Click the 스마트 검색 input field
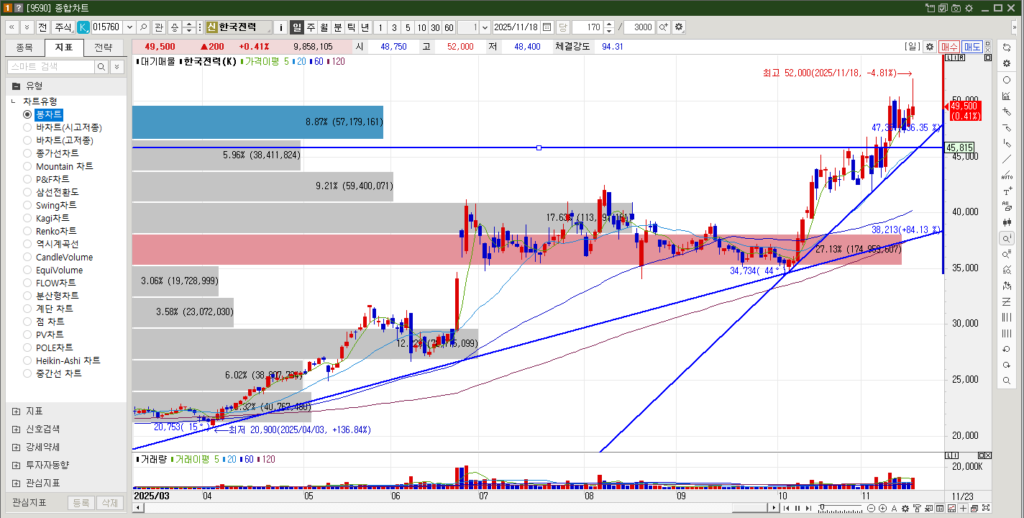 (x=50, y=66)
